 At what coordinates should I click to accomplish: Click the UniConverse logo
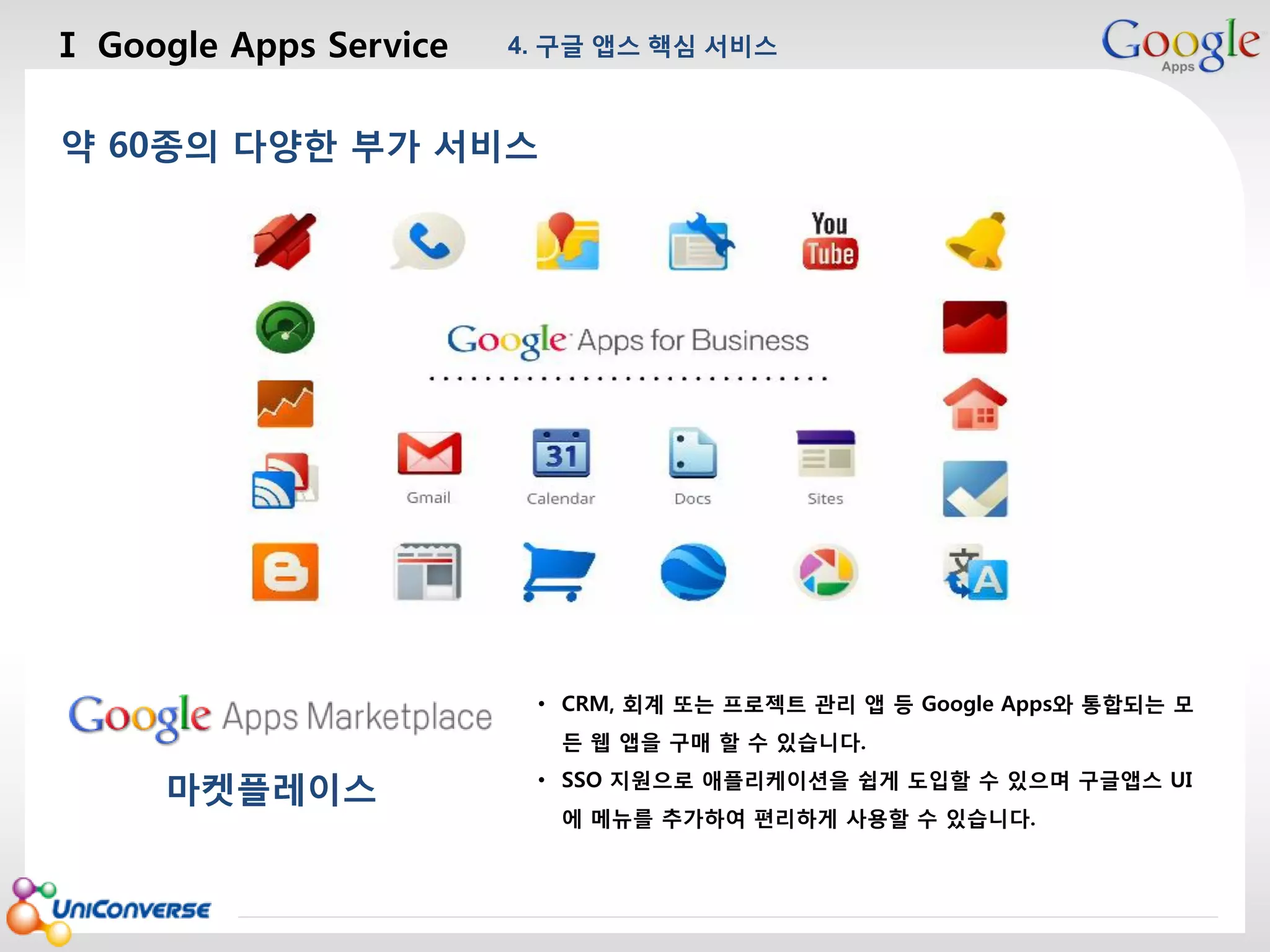(109, 910)
